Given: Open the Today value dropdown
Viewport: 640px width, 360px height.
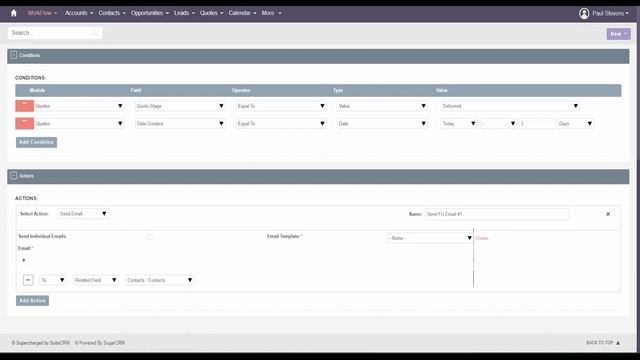Looking at the screenshot, I should pyautogui.click(x=459, y=124).
